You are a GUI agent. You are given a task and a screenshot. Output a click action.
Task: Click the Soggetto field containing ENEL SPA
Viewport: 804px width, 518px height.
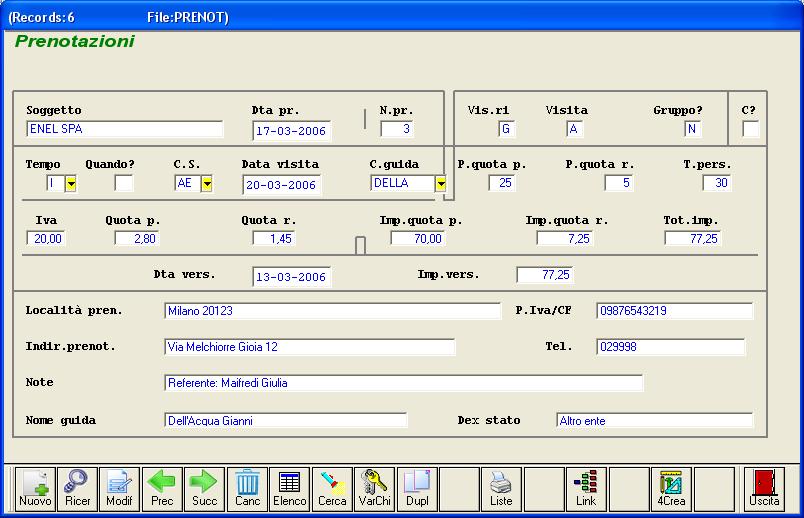pyautogui.click(x=124, y=129)
